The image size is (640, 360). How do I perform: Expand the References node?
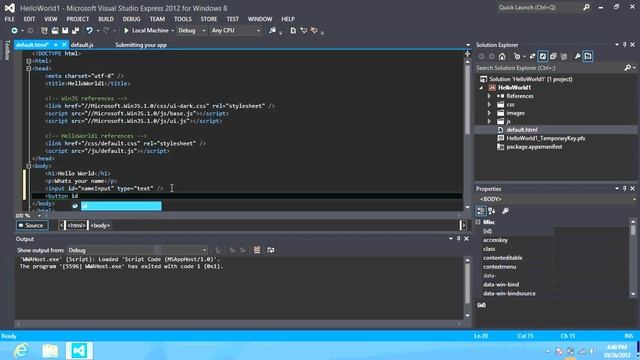pyautogui.click(x=489, y=96)
